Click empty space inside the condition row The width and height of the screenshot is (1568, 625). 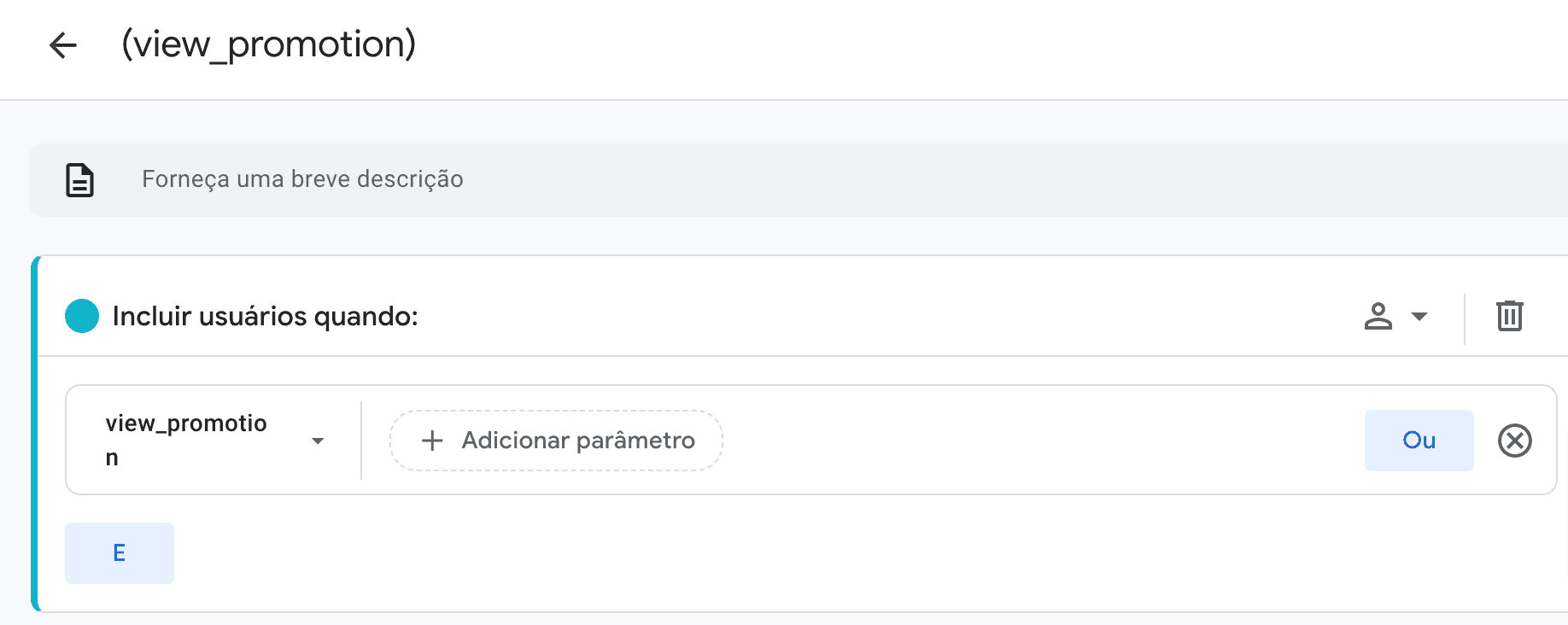(1025, 441)
